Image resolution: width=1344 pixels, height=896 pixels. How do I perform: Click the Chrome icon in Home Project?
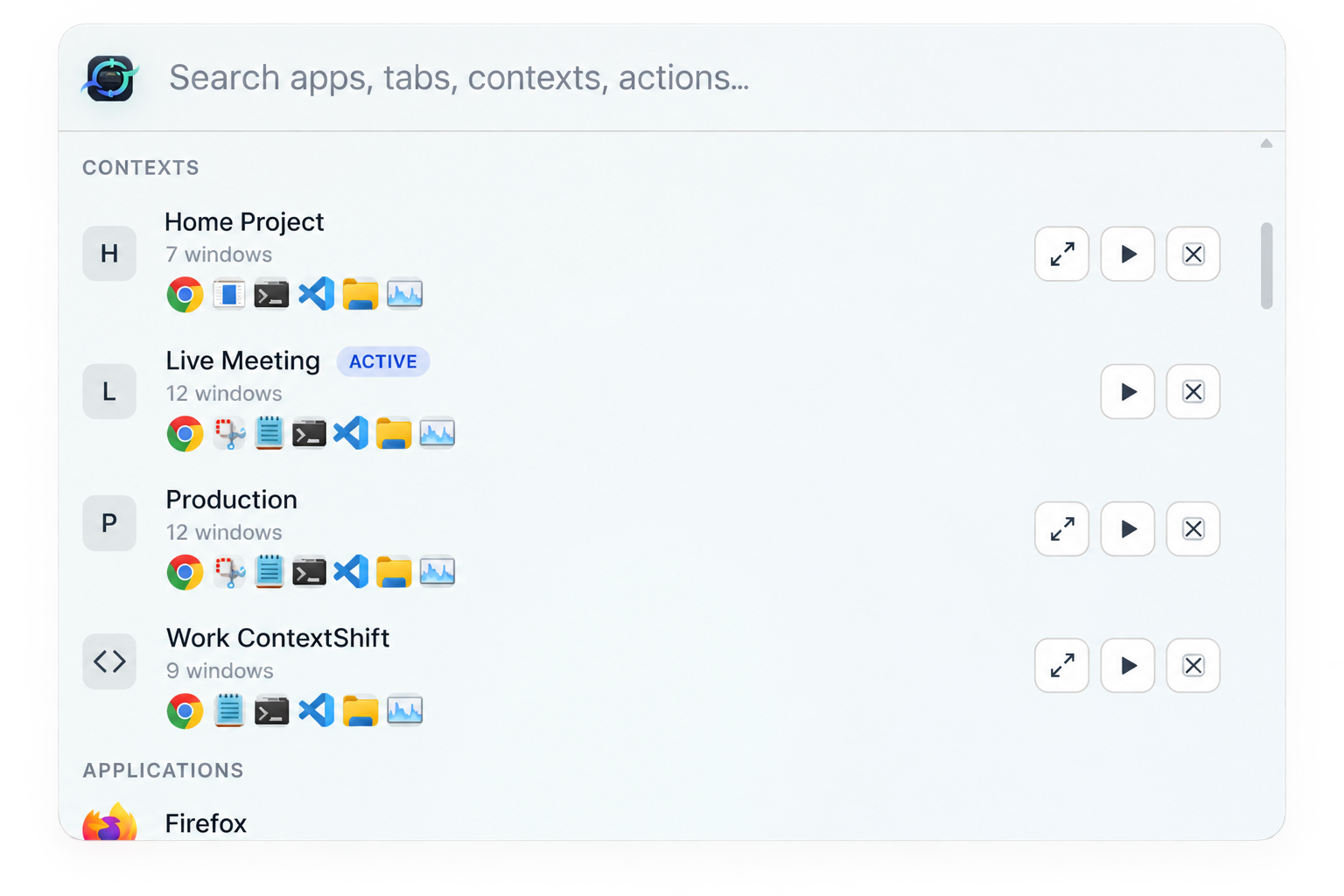point(185,294)
